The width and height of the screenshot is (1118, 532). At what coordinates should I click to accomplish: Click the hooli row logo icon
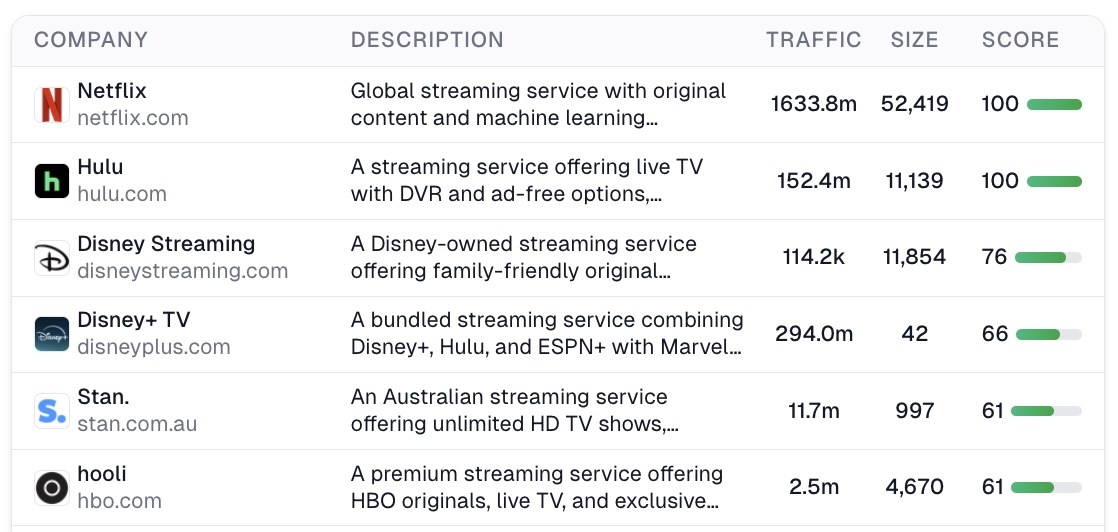pos(52,488)
